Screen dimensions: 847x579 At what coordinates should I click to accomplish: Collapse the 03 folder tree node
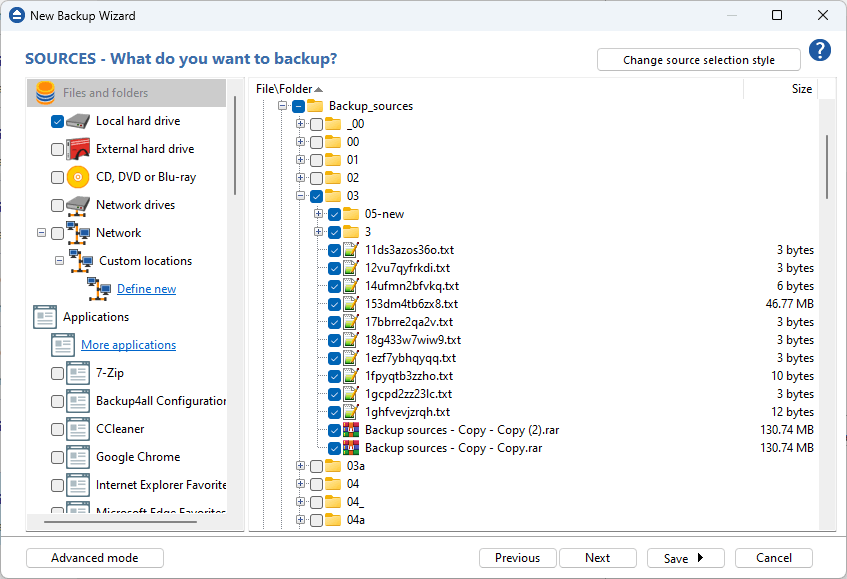(300, 196)
